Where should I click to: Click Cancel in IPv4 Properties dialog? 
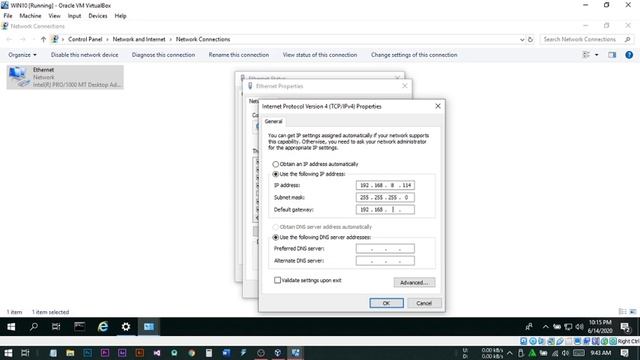pos(424,303)
